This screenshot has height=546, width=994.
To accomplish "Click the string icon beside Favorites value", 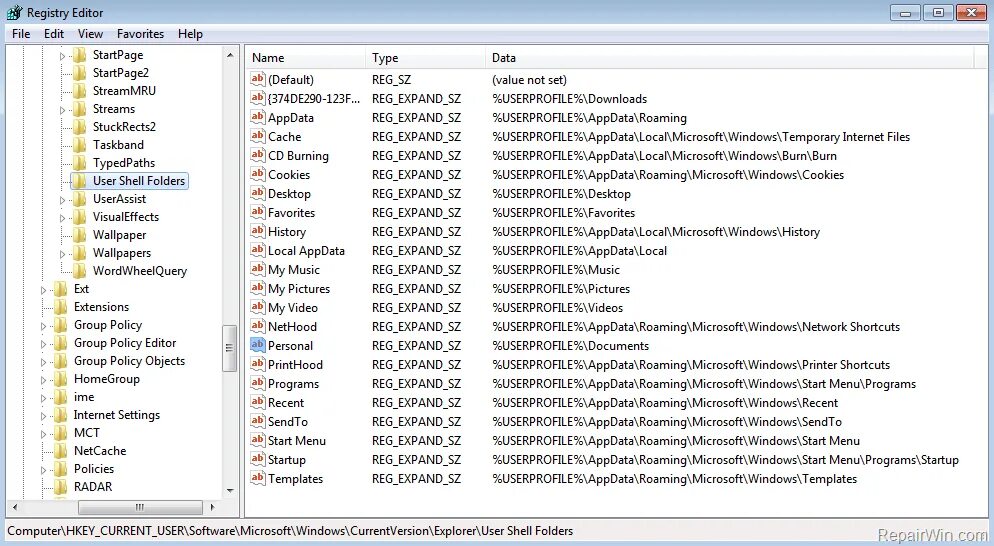I will click(x=257, y=212).
